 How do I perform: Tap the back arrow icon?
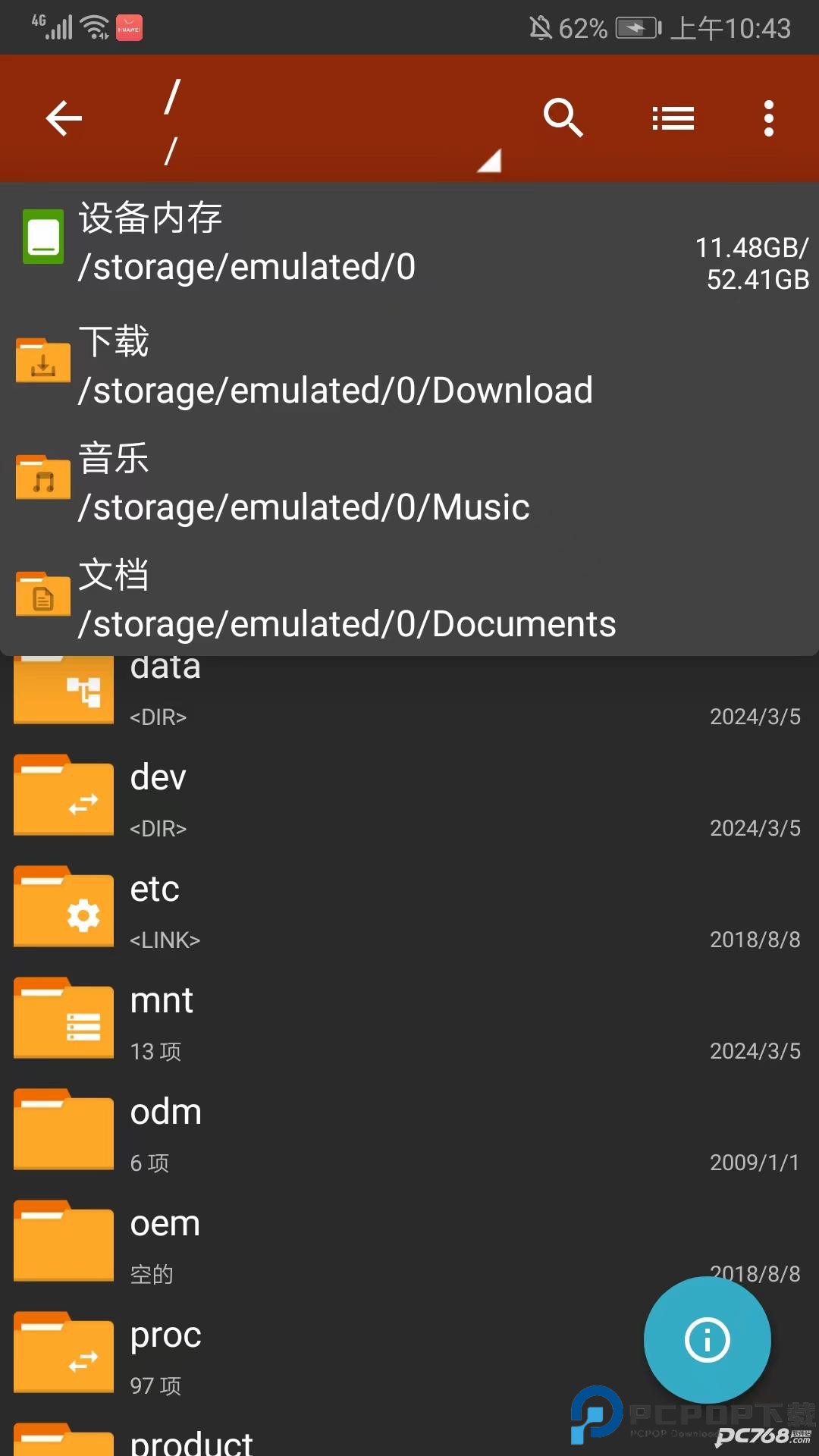coord(64,118)
